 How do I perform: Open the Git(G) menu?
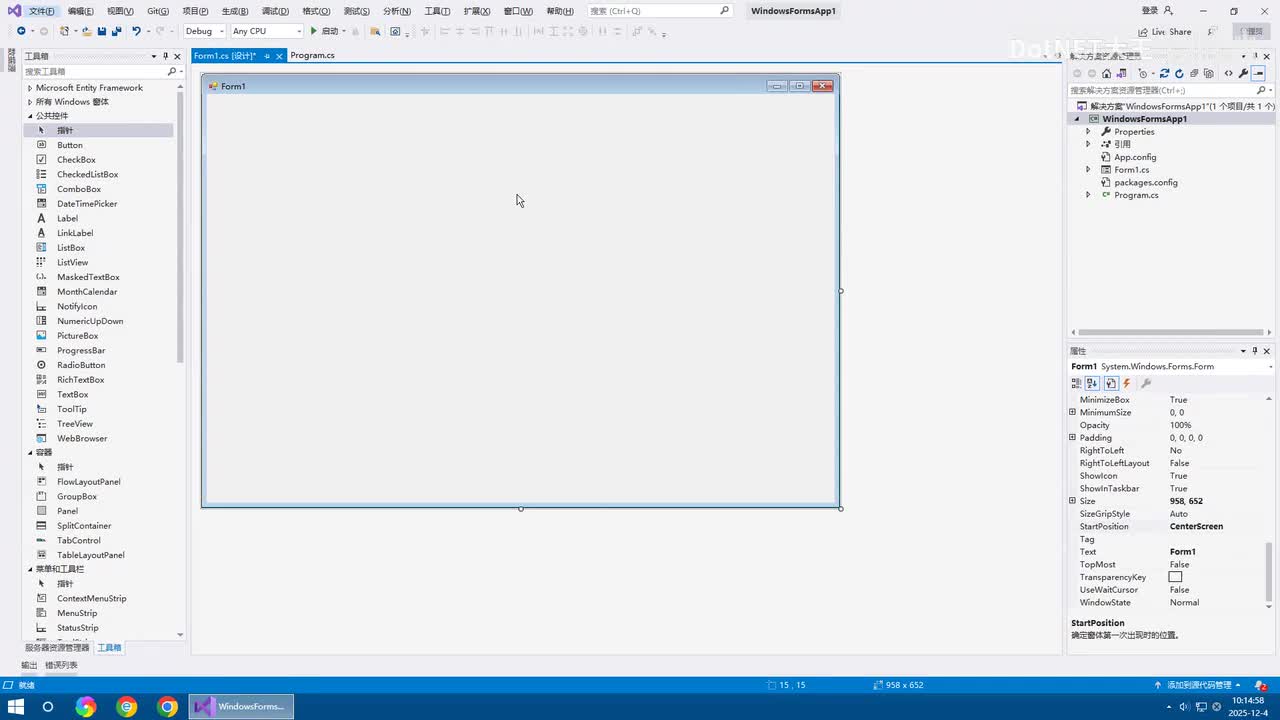click(158, 11)
